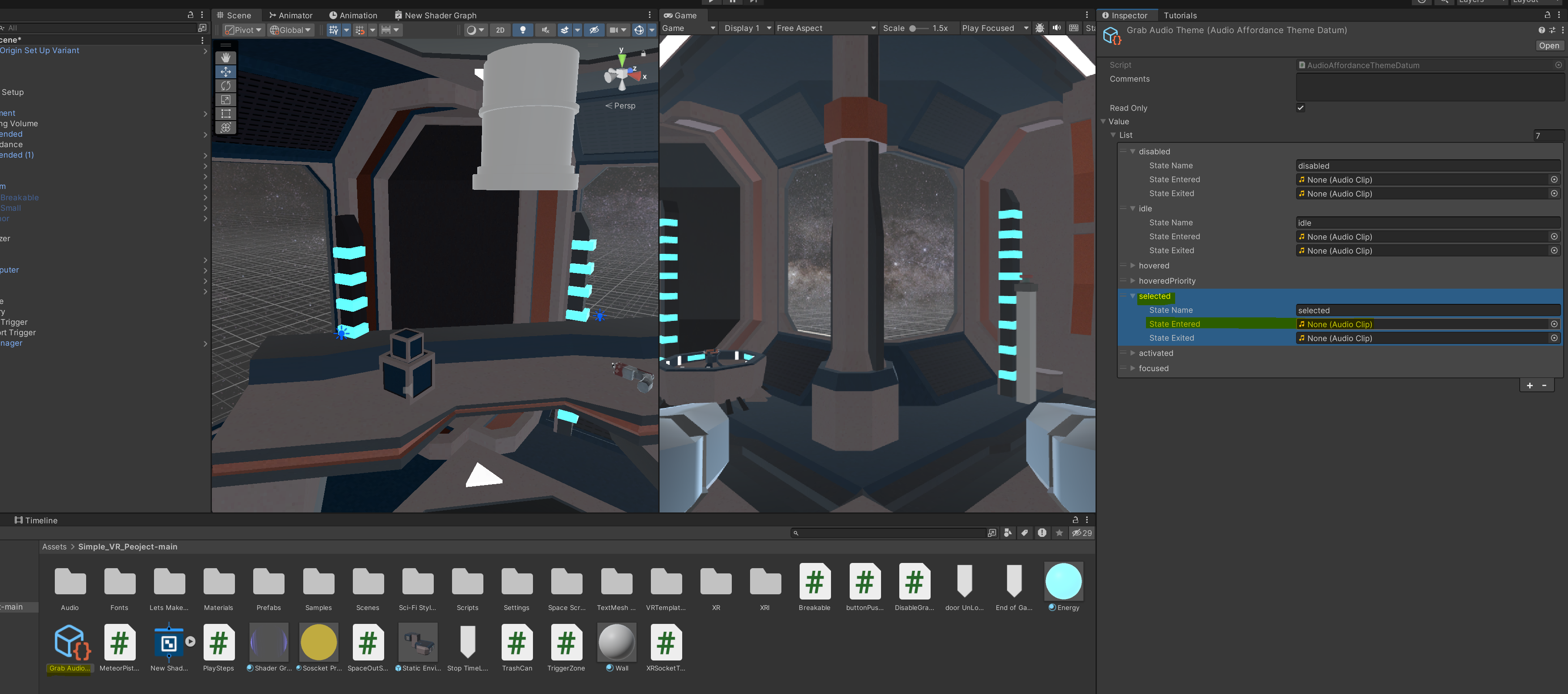Select the Rect tool
This screenshot has width=1568, height=694.
click(225, 114)
